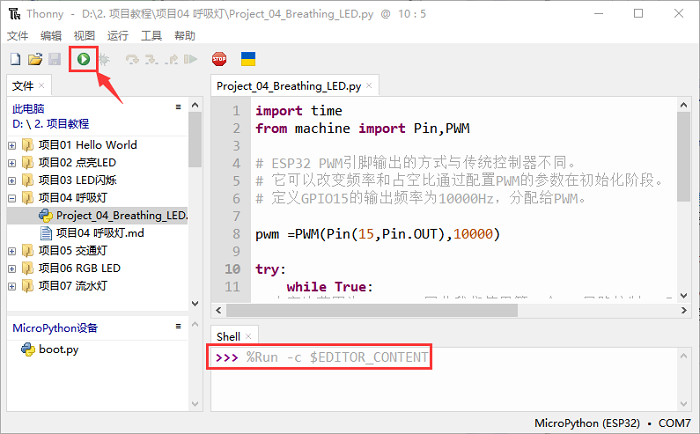Click the Debug bug icon
Viewport: 700px width, 434px height.
click(103, 60)
